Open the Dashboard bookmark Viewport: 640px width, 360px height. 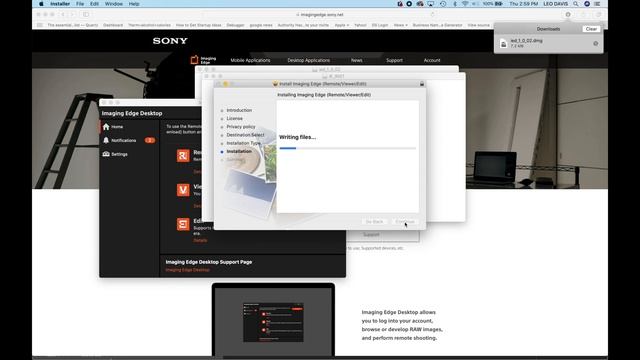pyautogui.click(x=113, y=25)
